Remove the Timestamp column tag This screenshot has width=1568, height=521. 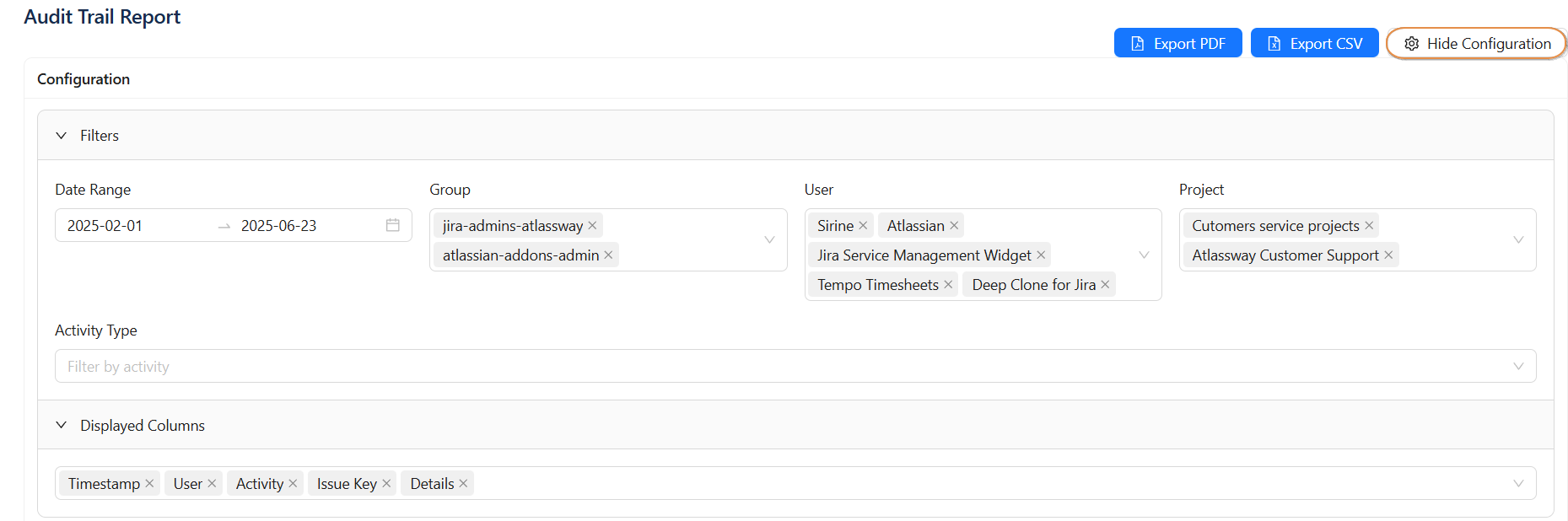(x=149, y=483)
